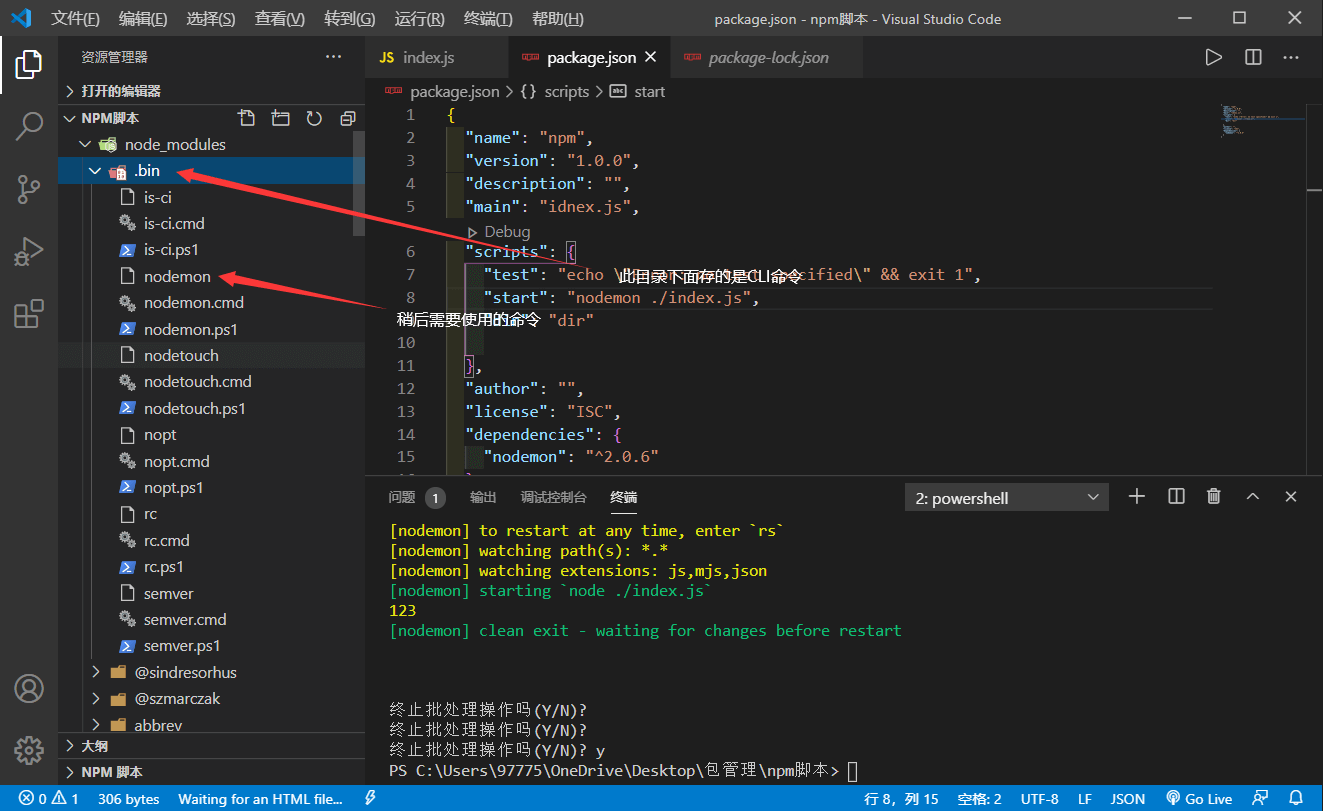Start Go Live server
This screenshot has width=1323, height=811.
click(1199, 799)
